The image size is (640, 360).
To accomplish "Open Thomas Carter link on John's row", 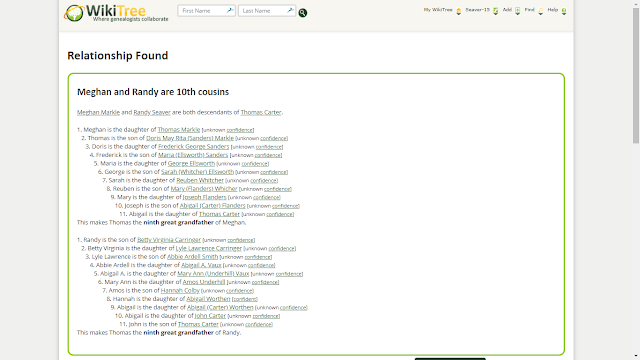I will [x=198, y=324].
